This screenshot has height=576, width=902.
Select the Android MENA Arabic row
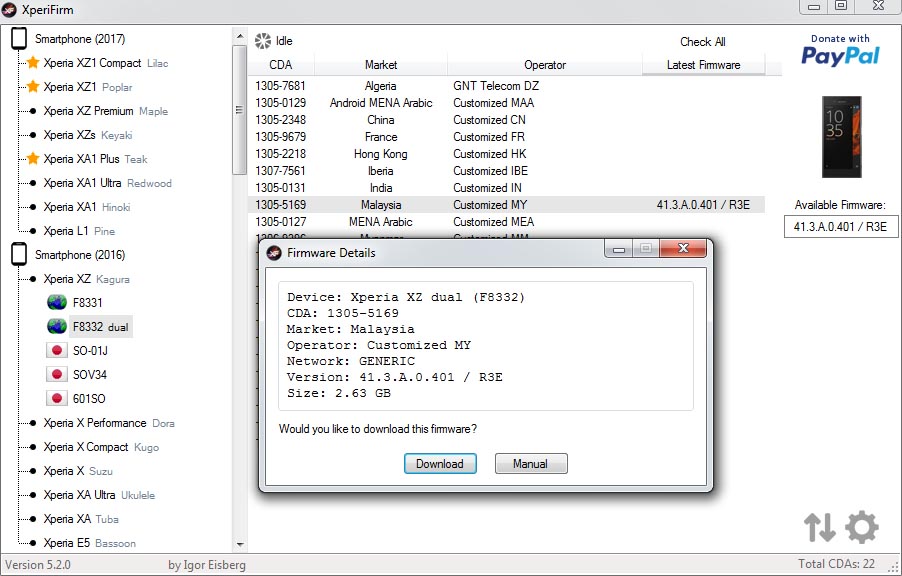point(506,103)
